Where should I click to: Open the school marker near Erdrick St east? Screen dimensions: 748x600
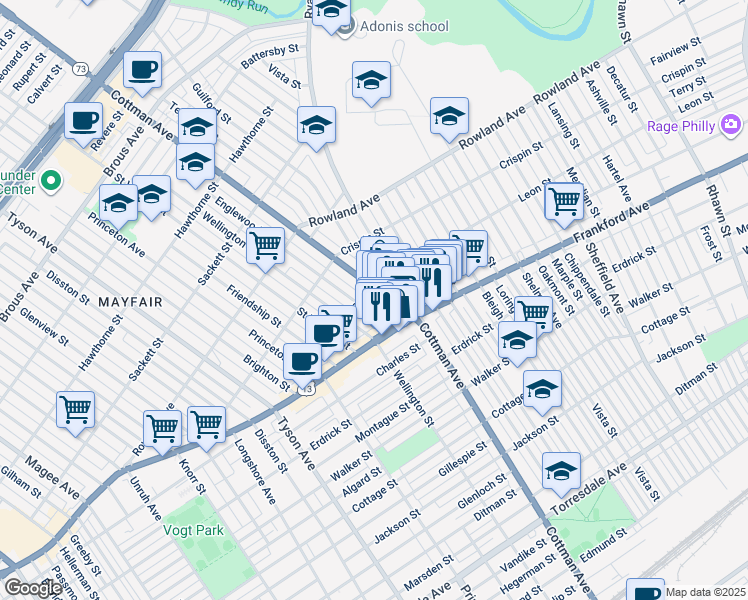517,341
